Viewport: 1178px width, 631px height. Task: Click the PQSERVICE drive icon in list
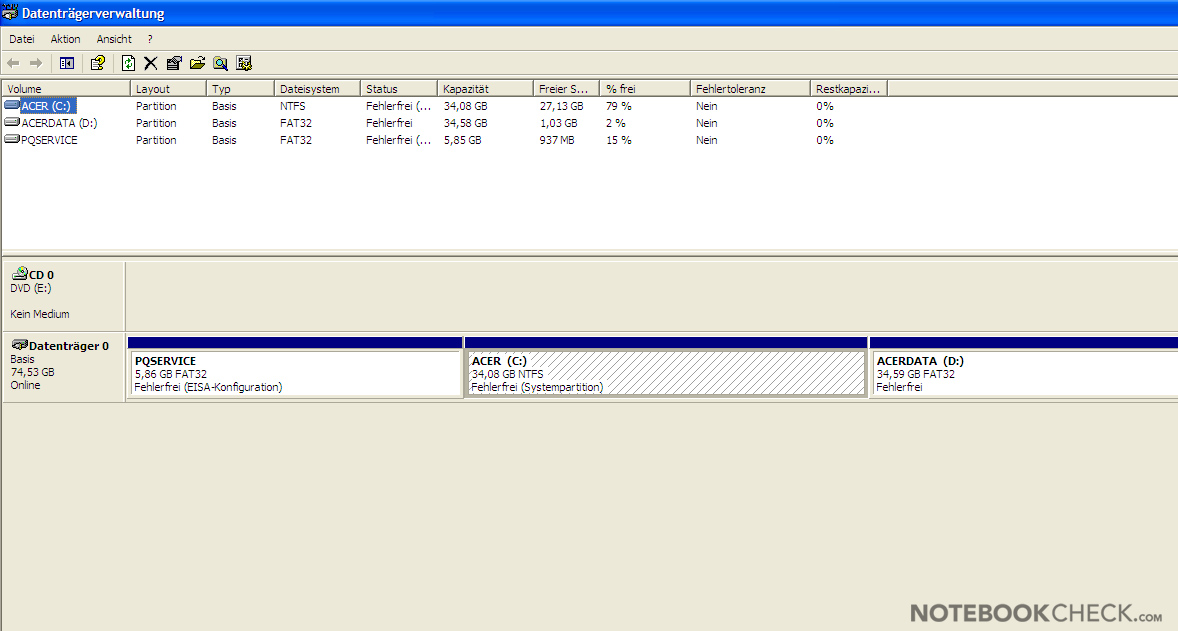pyautogui.click(x=12, y=139)
